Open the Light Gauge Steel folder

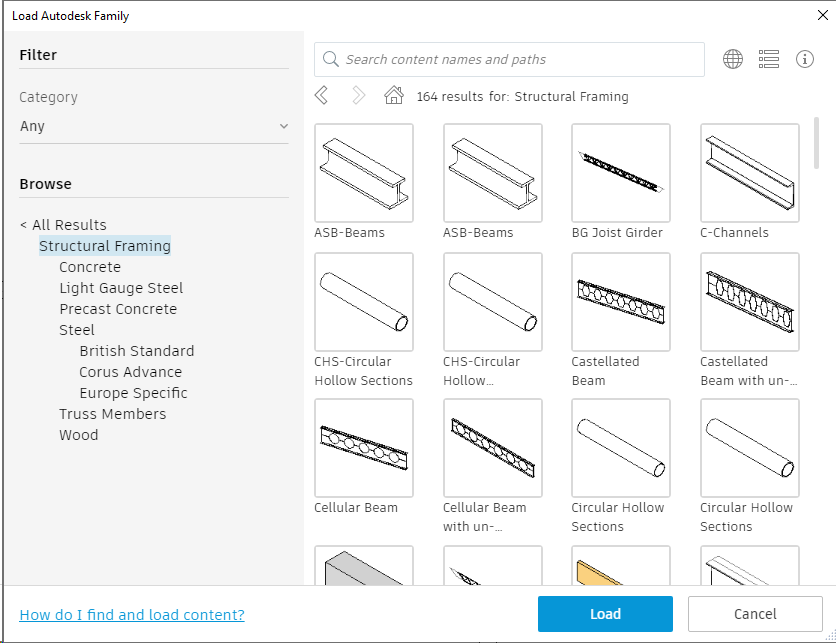pos(121,288)
